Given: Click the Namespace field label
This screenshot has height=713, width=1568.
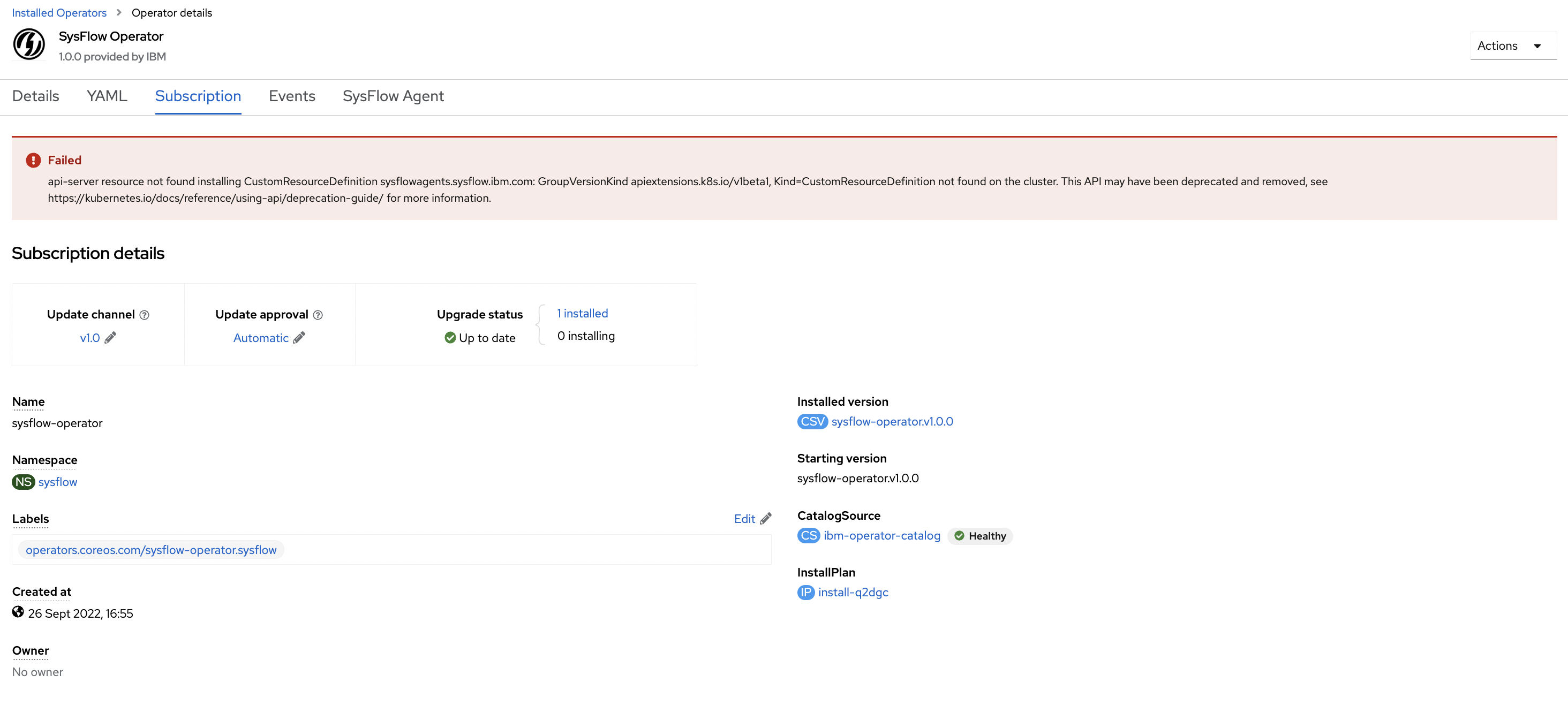Looking at the screenshot, I should pyautogui.click(x=44, y=460).
